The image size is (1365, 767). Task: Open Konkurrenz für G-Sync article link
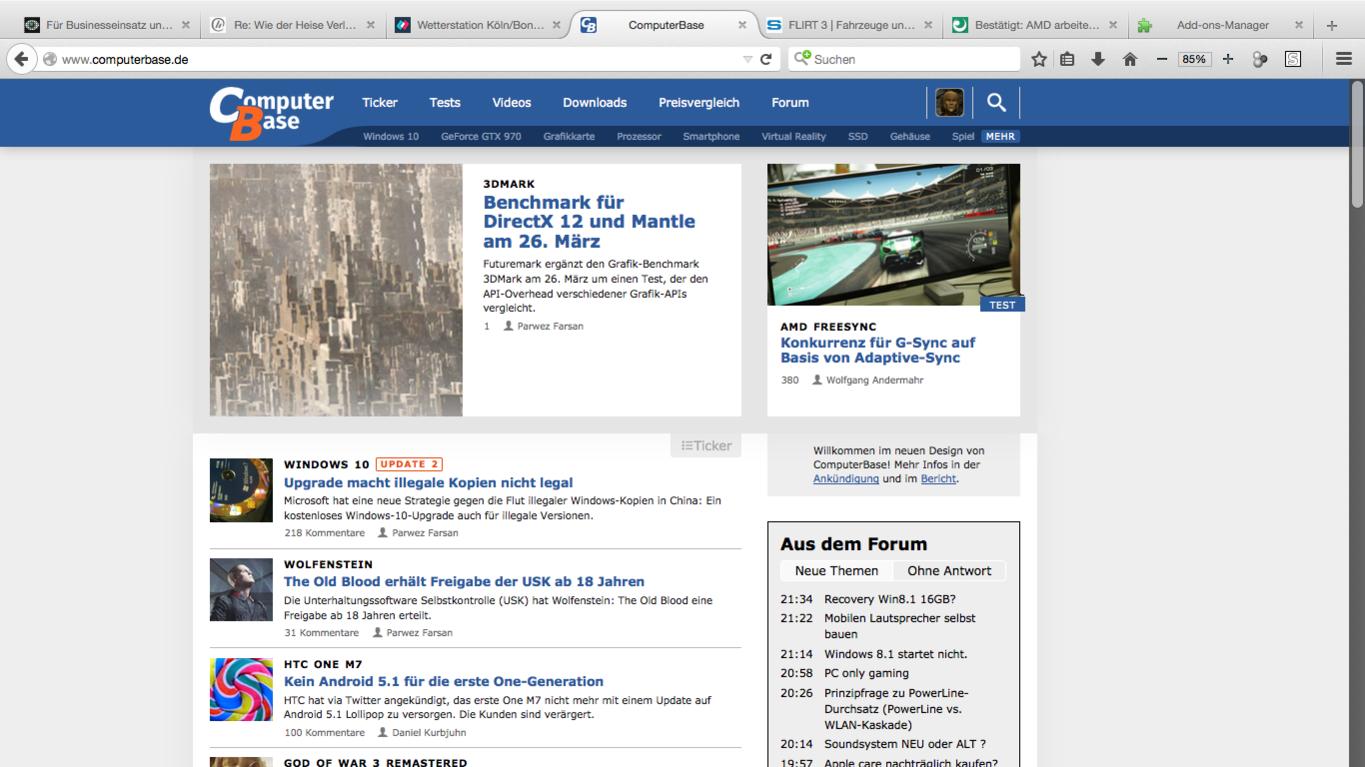point(877,350)
